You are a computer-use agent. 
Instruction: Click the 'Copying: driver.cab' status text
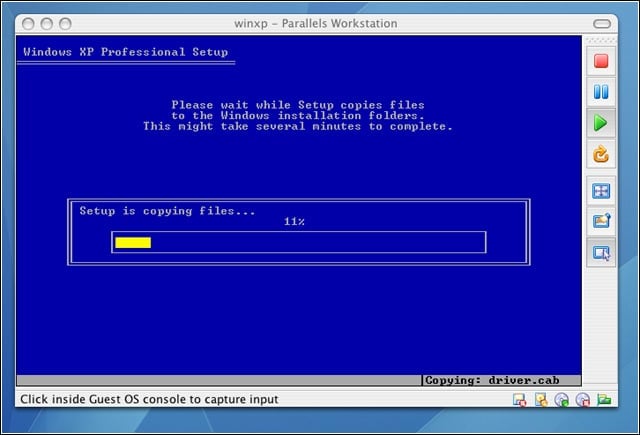click(492, 380)
